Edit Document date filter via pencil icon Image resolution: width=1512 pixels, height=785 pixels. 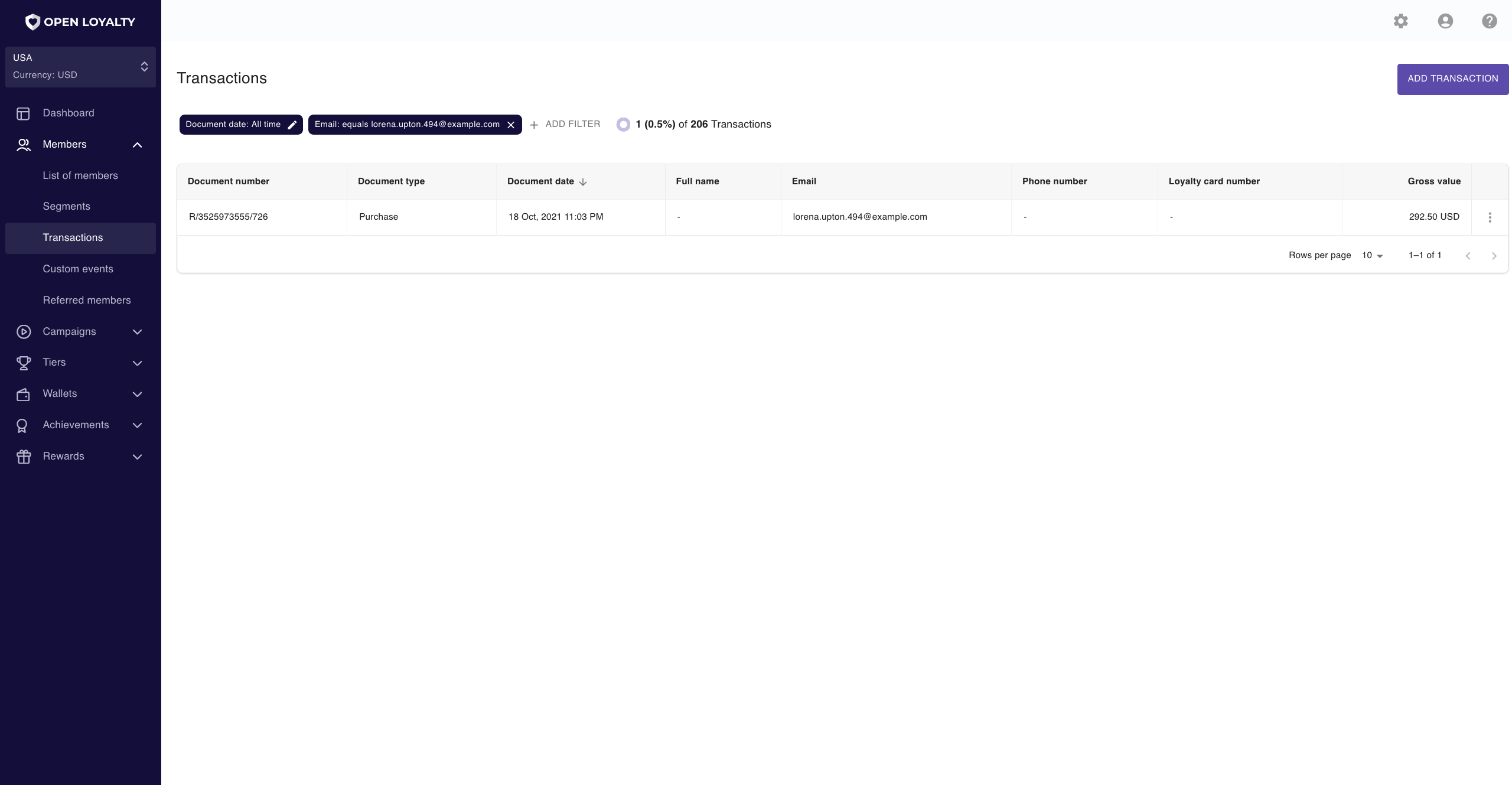pyautogui.click(x=292, y=125)
